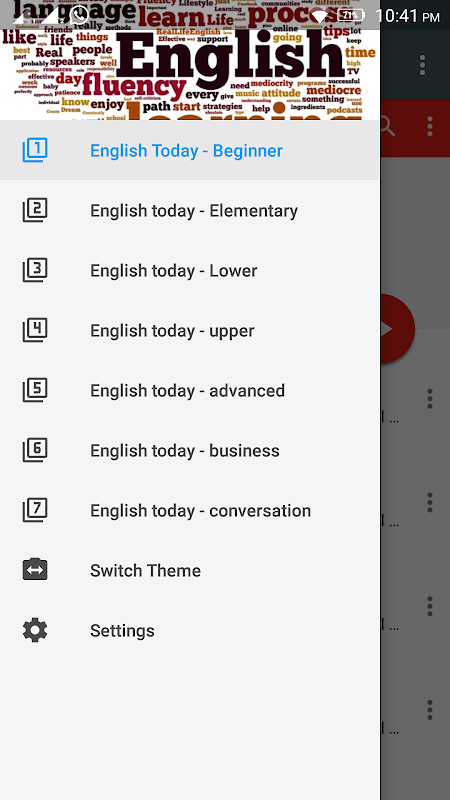Tap the Settings gear icon
Image resolution: width=450 pixels, height=800 pixels.
point(35,631)
